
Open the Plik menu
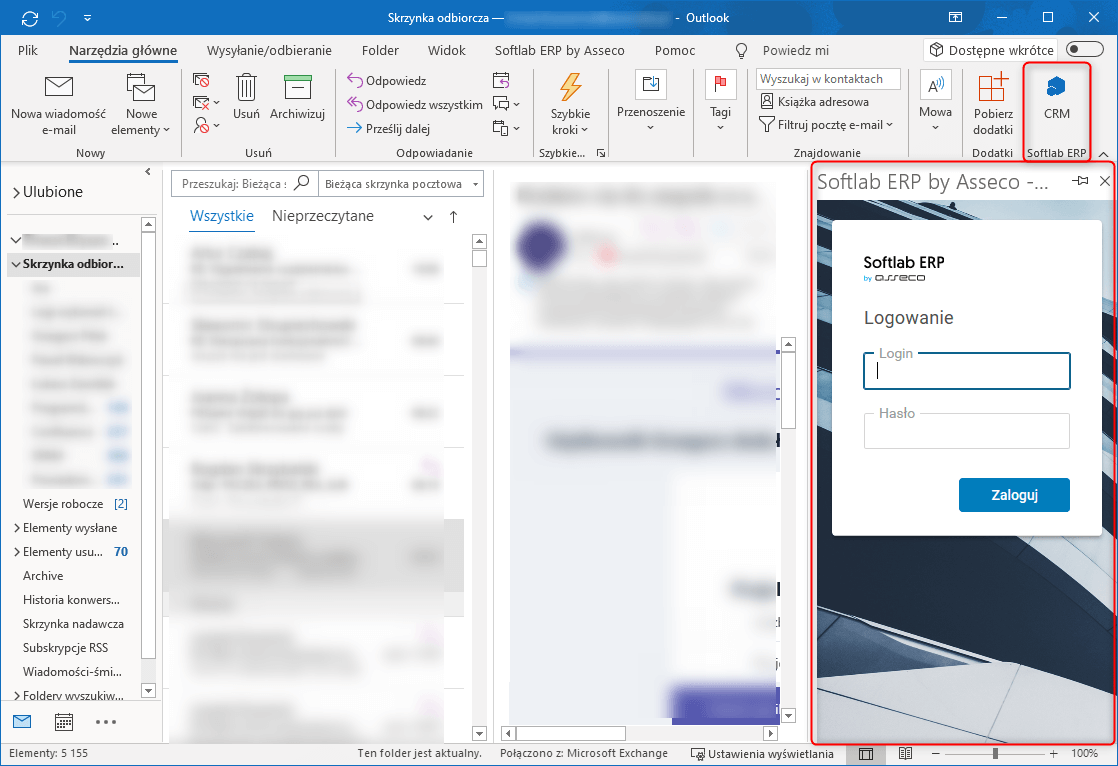[28, 51]
